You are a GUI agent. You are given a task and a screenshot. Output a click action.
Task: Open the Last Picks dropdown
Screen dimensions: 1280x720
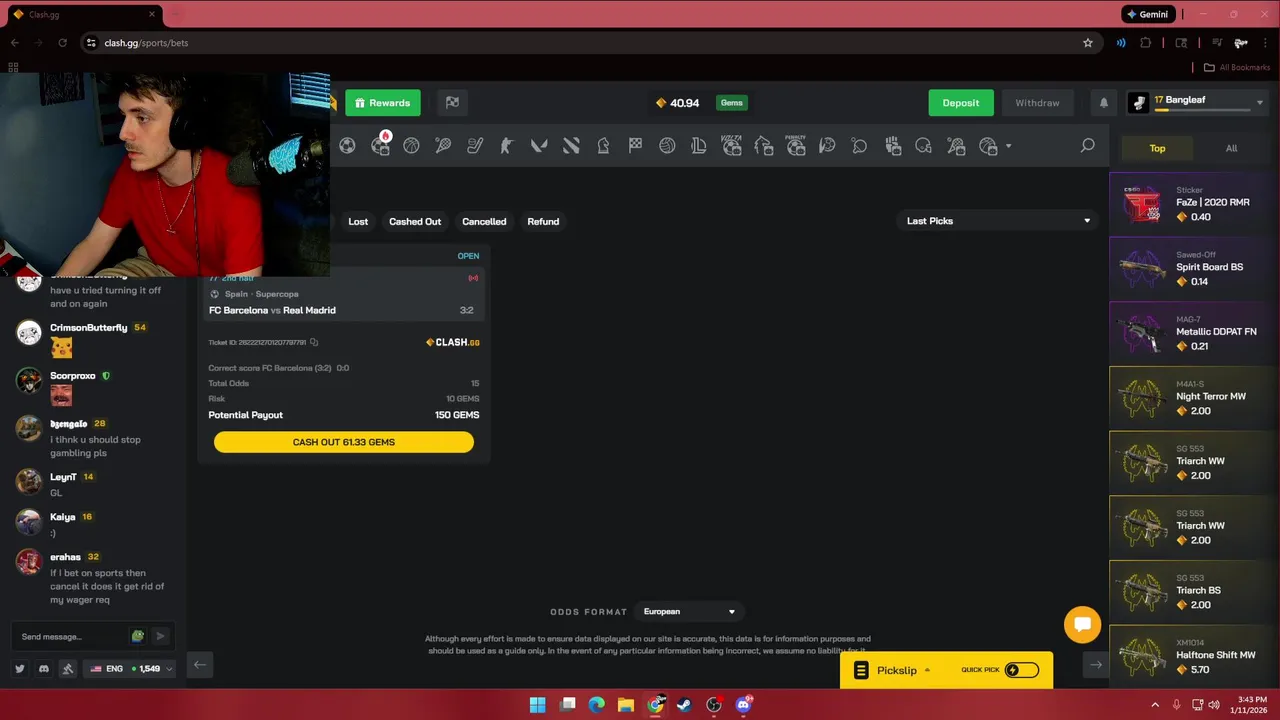997,221
